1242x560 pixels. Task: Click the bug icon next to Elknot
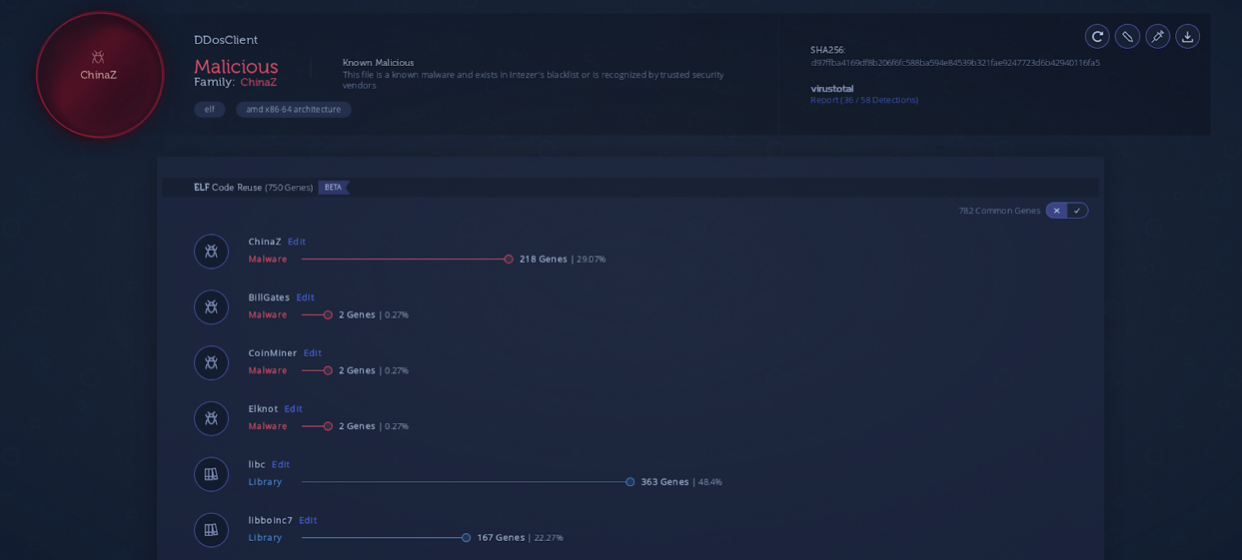pyautogui.click(x=211, y=418)
